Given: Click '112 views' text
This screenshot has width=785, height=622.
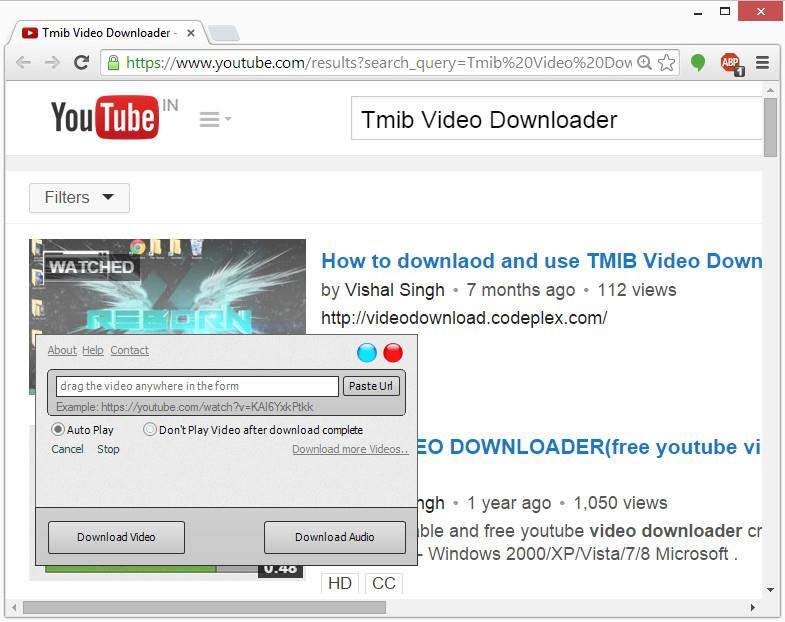Looking at the screenshot, I should tap(637, 290).
